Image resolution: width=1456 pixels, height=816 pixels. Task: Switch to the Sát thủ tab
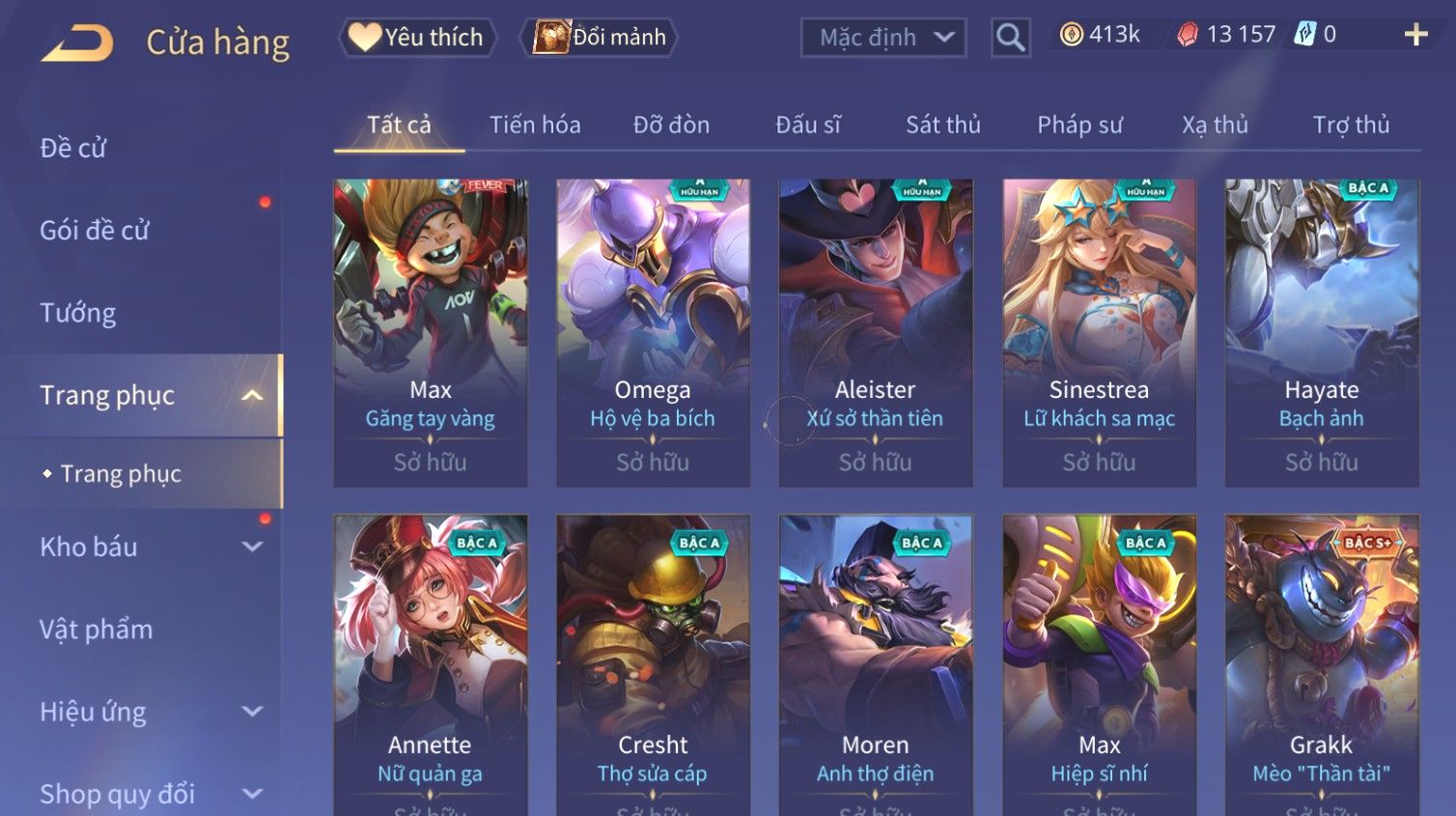tap(943, 125)
